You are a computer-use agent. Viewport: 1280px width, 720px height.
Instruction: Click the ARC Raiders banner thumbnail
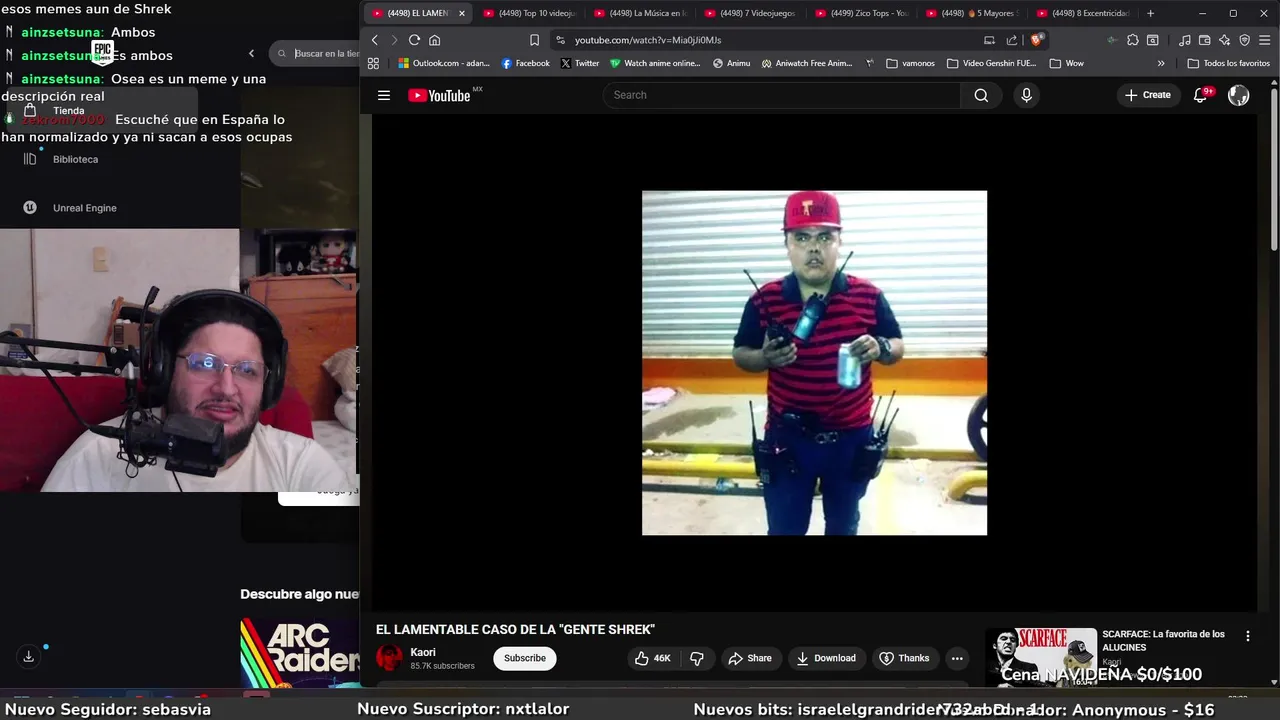coord(300,652)
